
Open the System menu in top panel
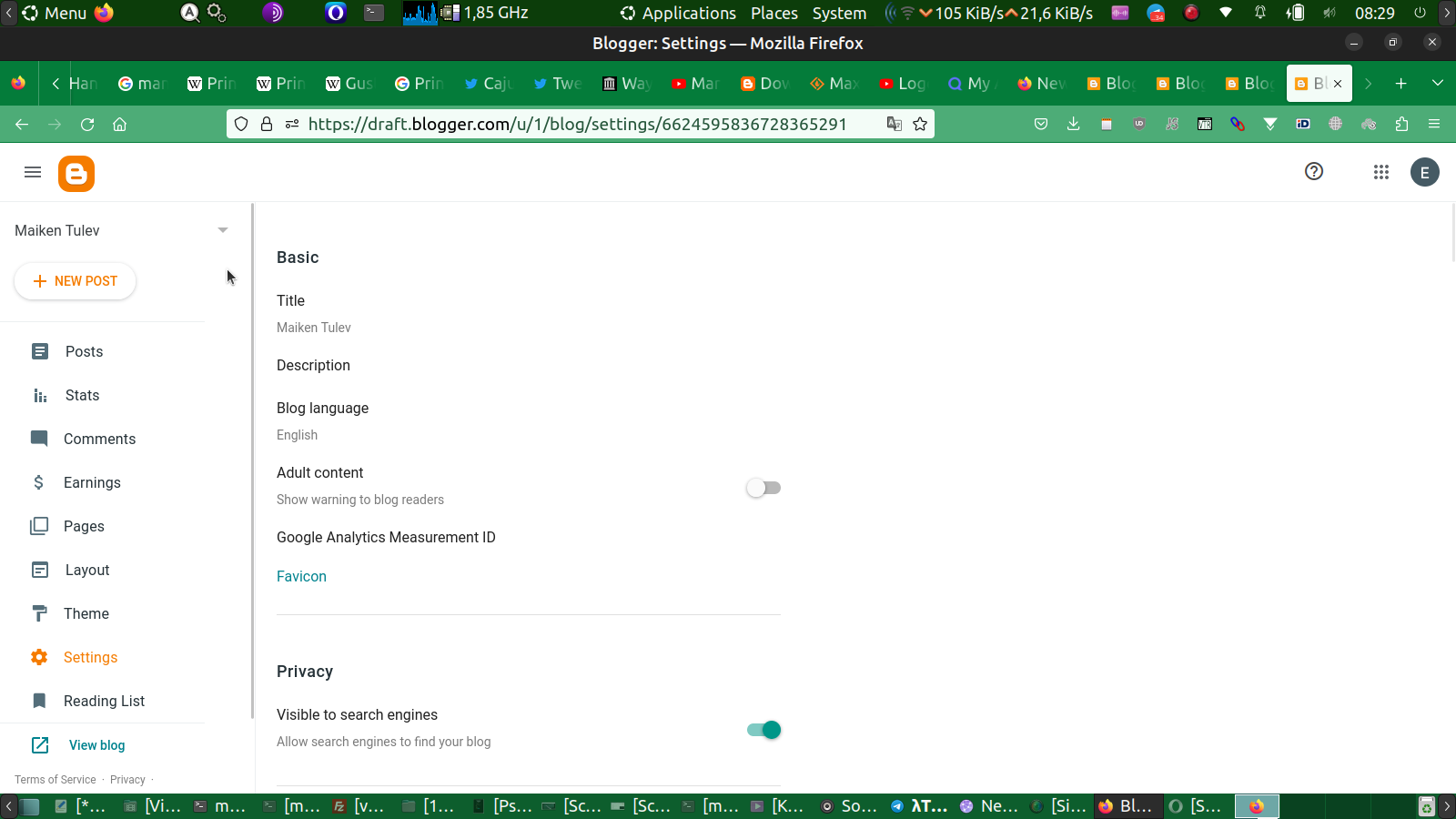839,13
